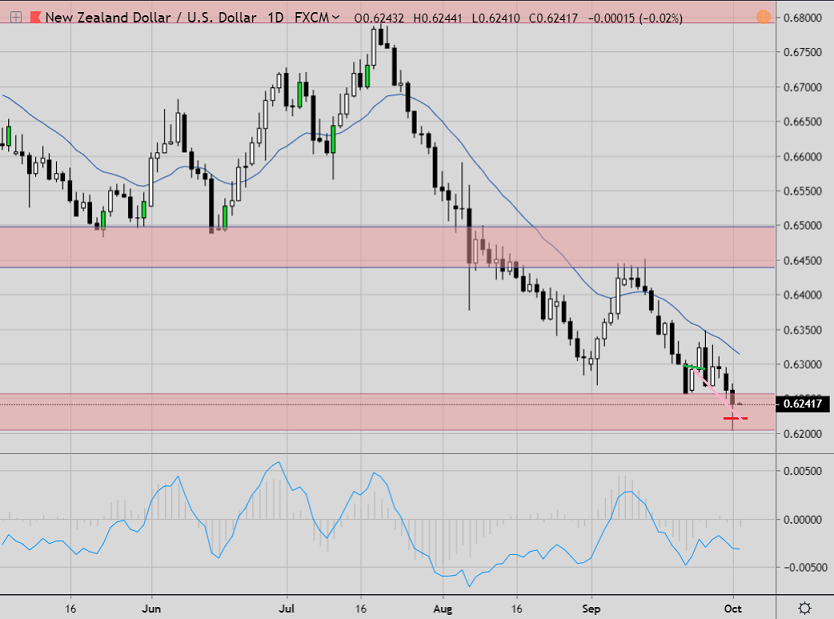Click the orange alert icon at the chart's top right
834x619 pixels.
point(763,17)
